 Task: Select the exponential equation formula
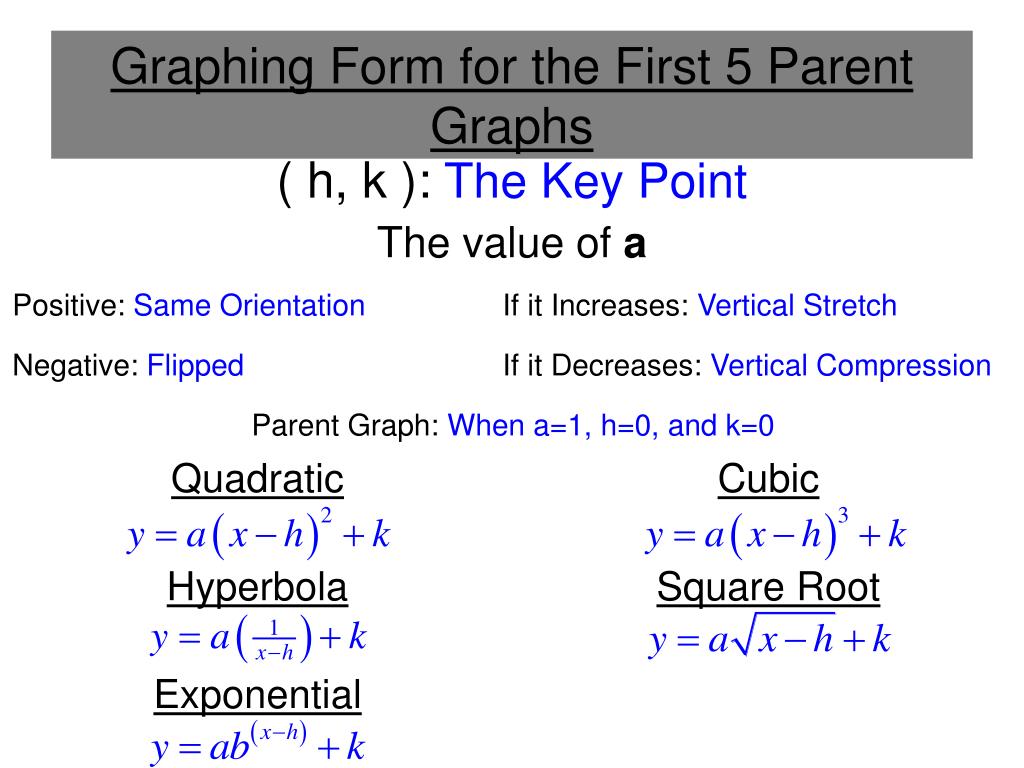(x=258, y=744)
